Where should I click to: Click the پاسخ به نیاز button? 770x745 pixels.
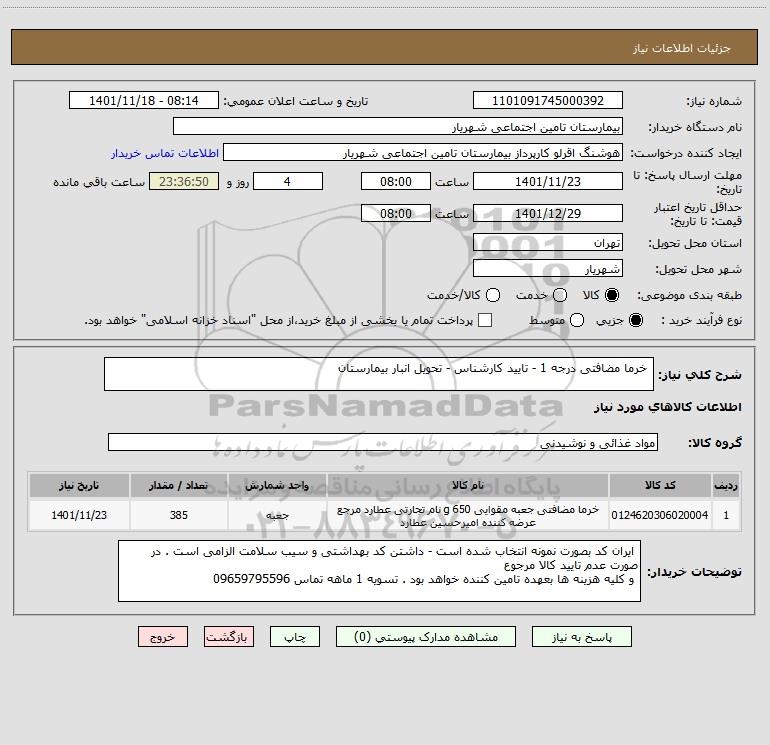pyautogui.click(x=582, y=637)
